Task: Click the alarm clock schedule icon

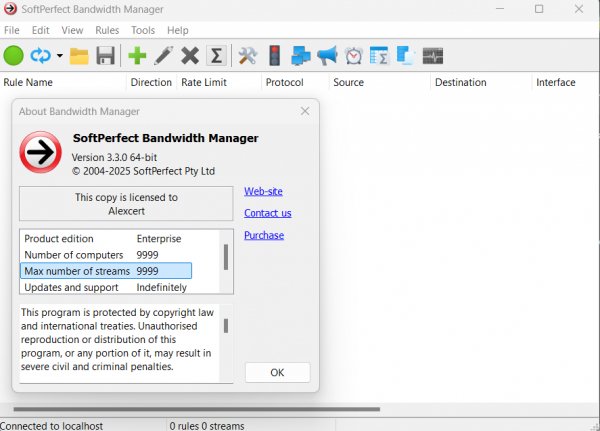Action: pos(354,56)
